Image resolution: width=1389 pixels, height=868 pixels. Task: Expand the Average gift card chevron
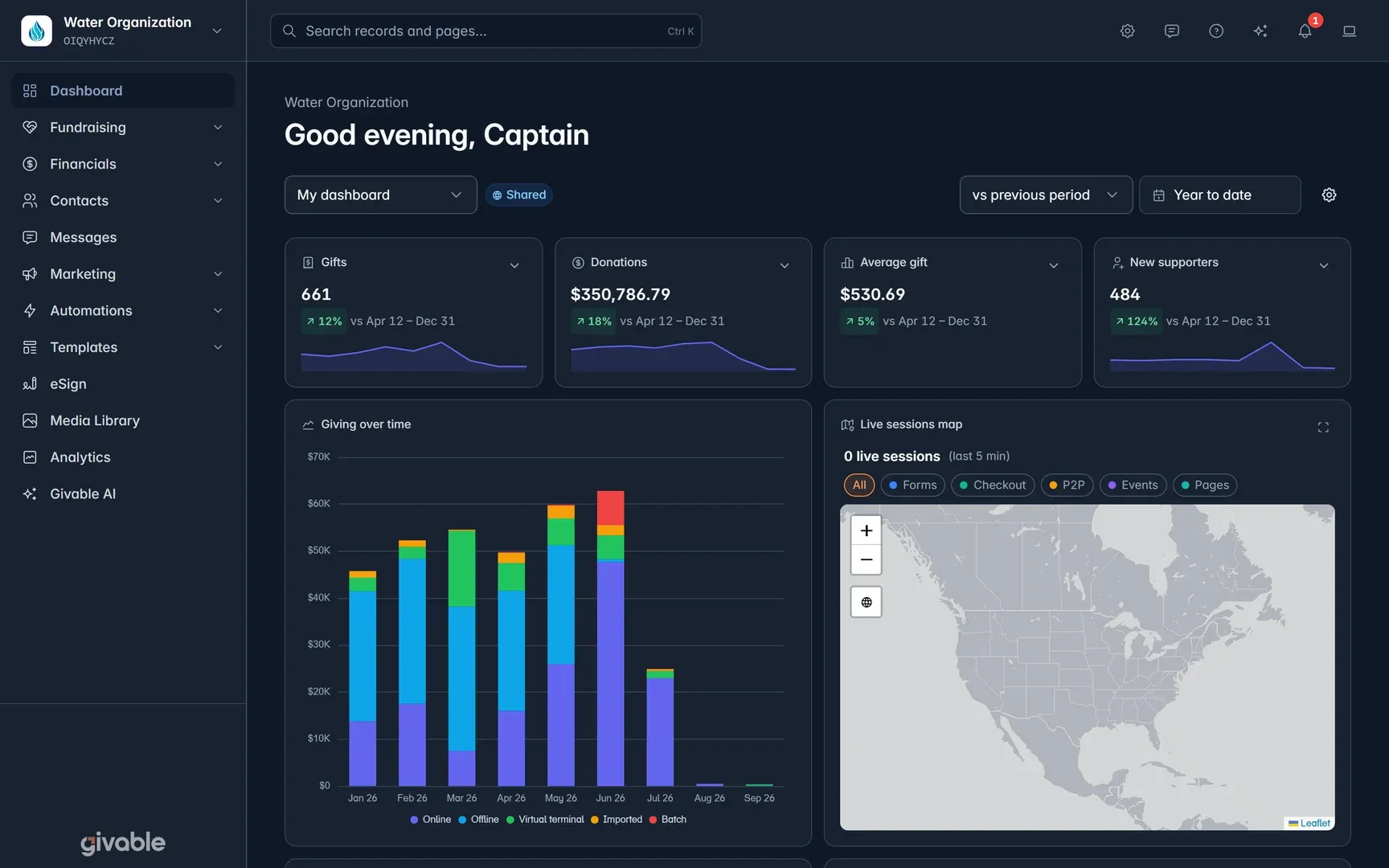pyautogui.click(x=1054, y=265)
